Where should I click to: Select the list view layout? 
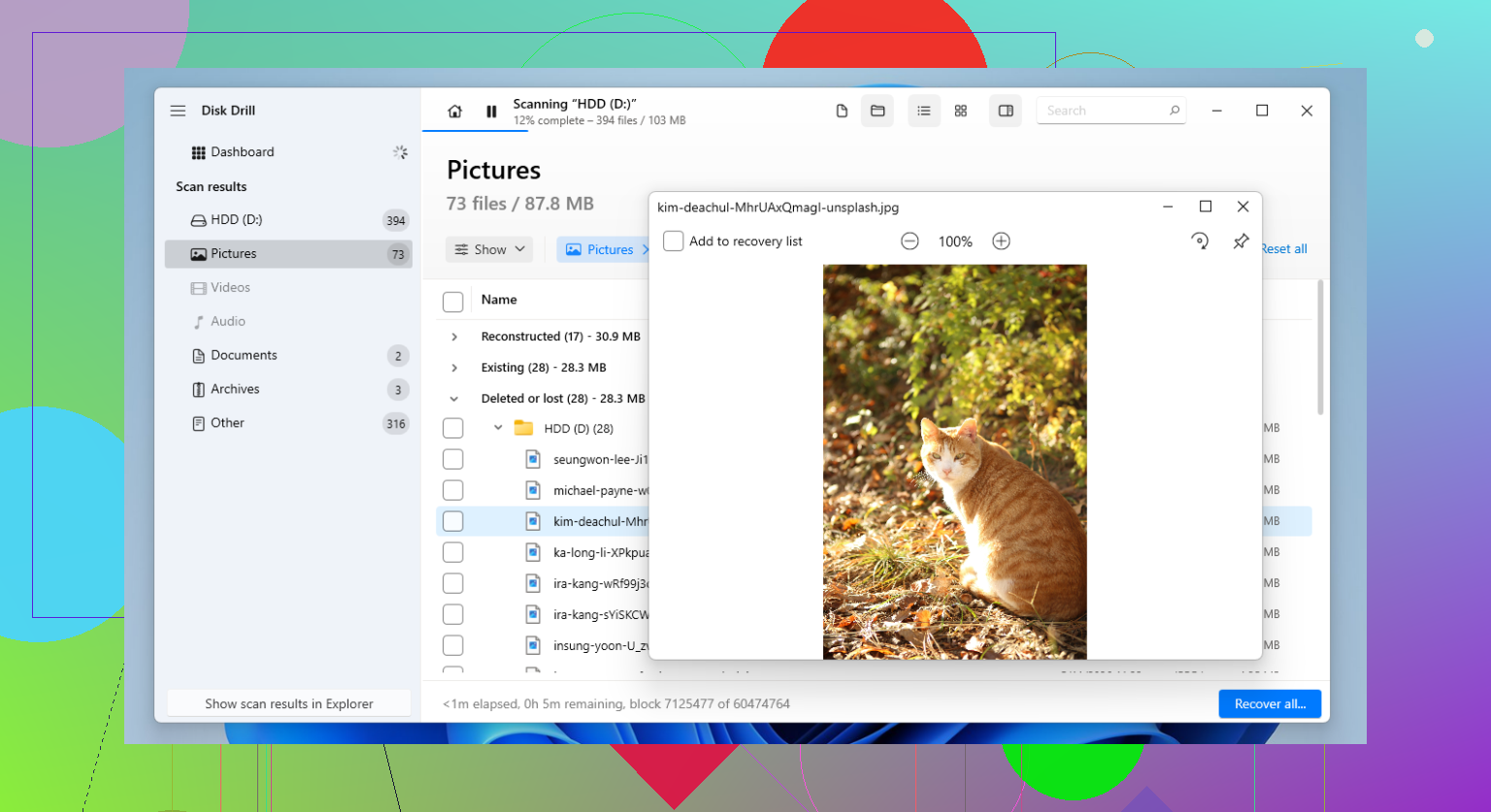[x=924, y=112]
